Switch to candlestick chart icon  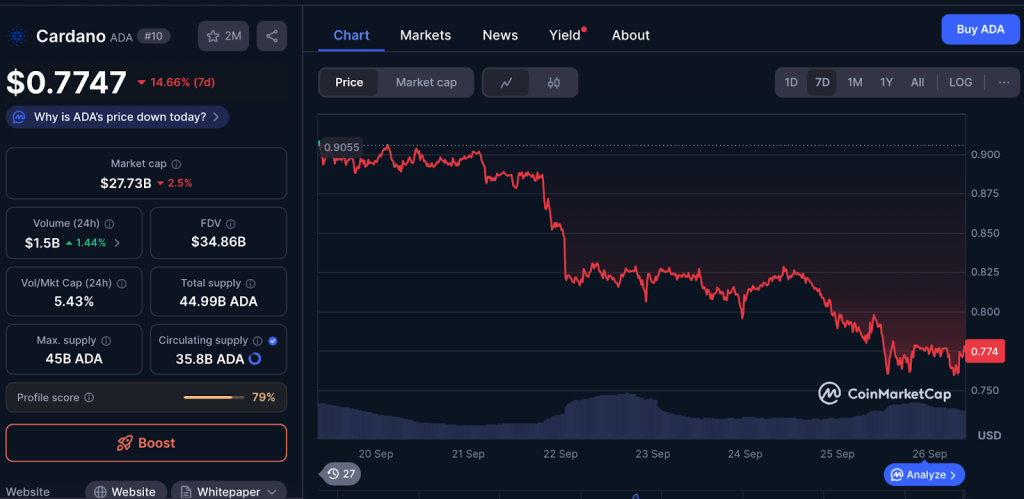(x=554, y=82)
